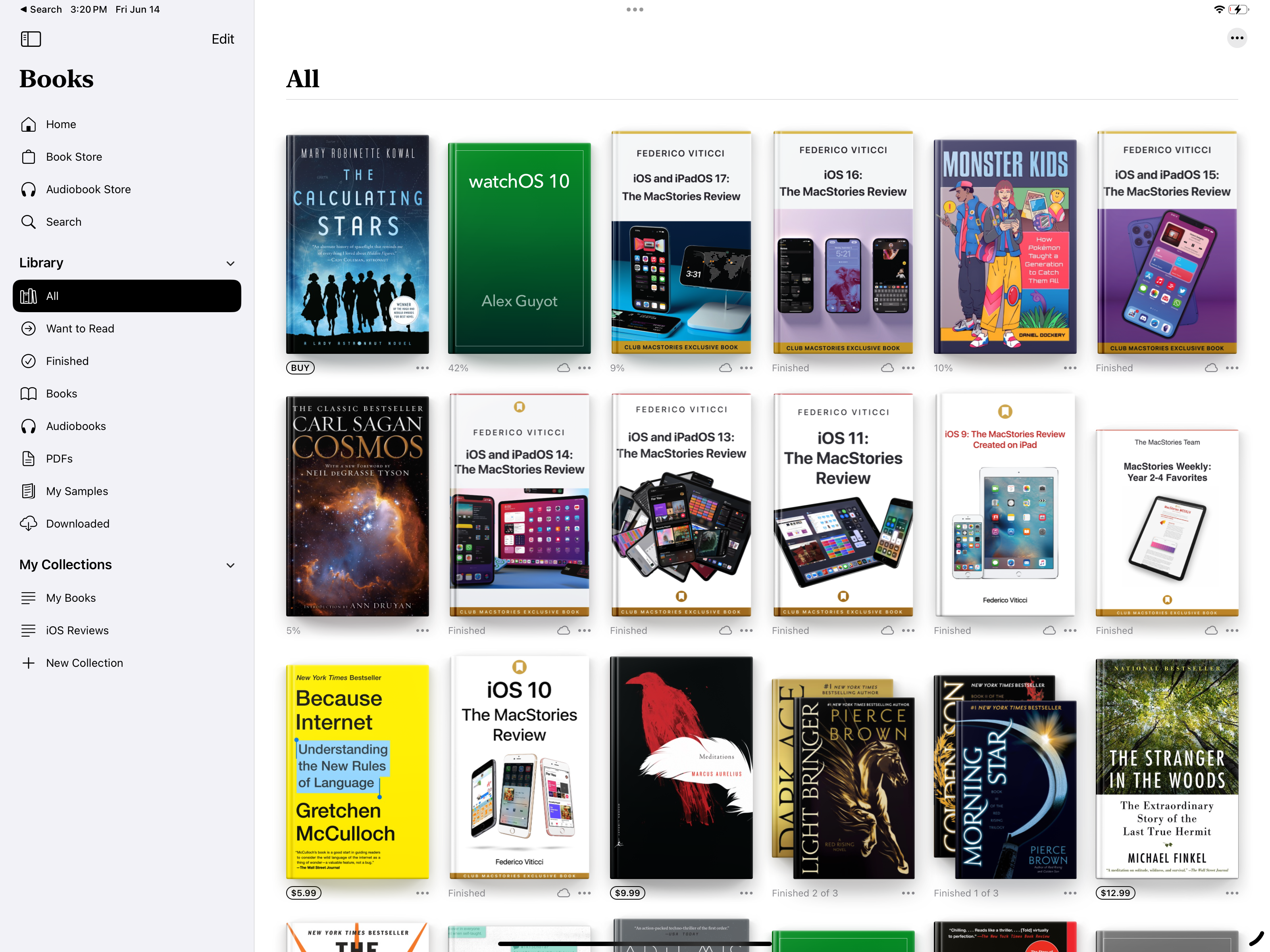The height and width of the screenshot is (952, 1270).
Task: Open more options for Morning Star series
Action: click(1070, 893)
